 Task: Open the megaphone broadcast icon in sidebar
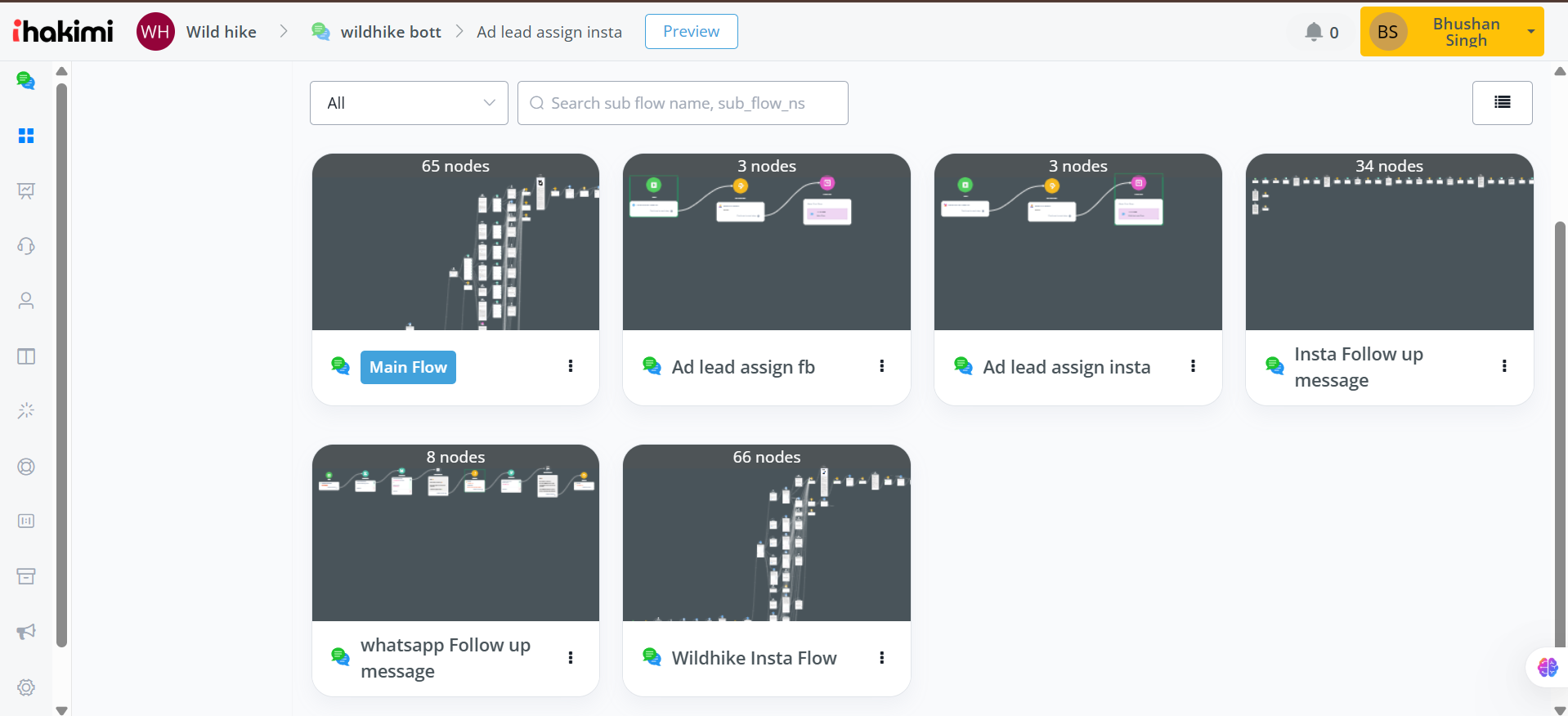pyautogui.click(x=26, y=631)
